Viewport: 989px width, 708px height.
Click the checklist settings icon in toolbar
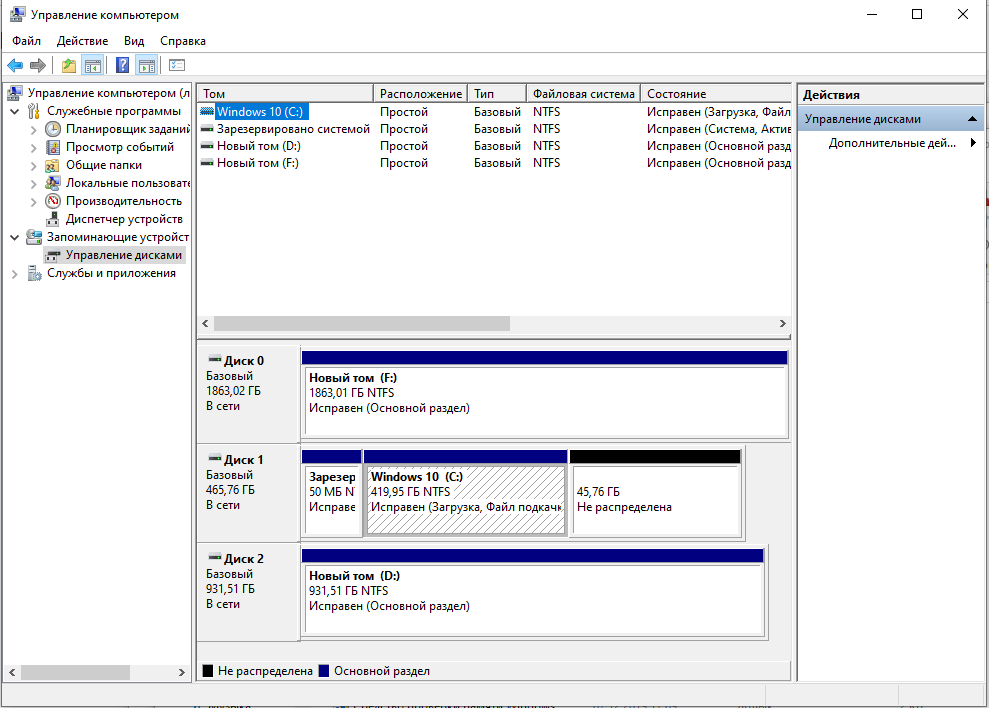click(x=177, y=66)
